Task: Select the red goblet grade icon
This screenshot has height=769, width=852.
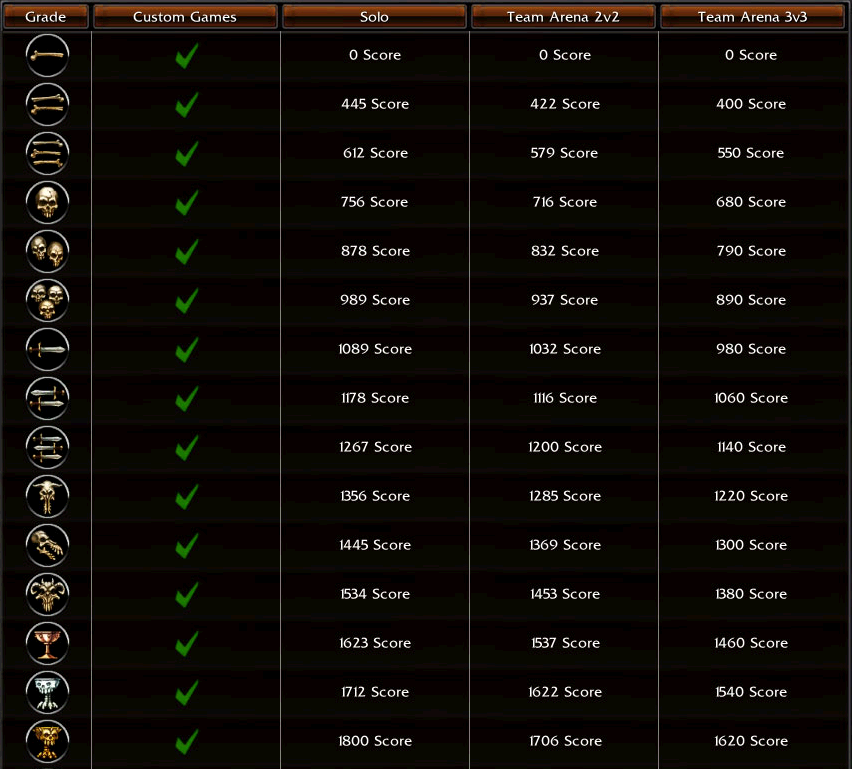Action: (47, 643)
